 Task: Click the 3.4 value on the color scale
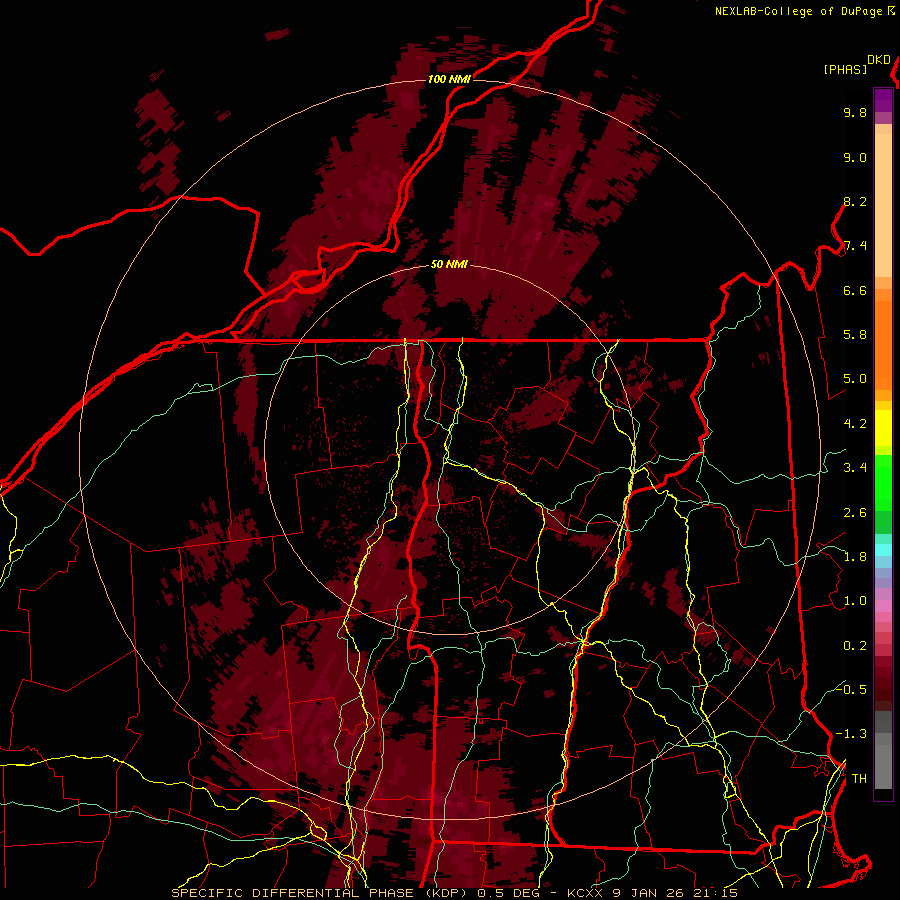(855, 468)
